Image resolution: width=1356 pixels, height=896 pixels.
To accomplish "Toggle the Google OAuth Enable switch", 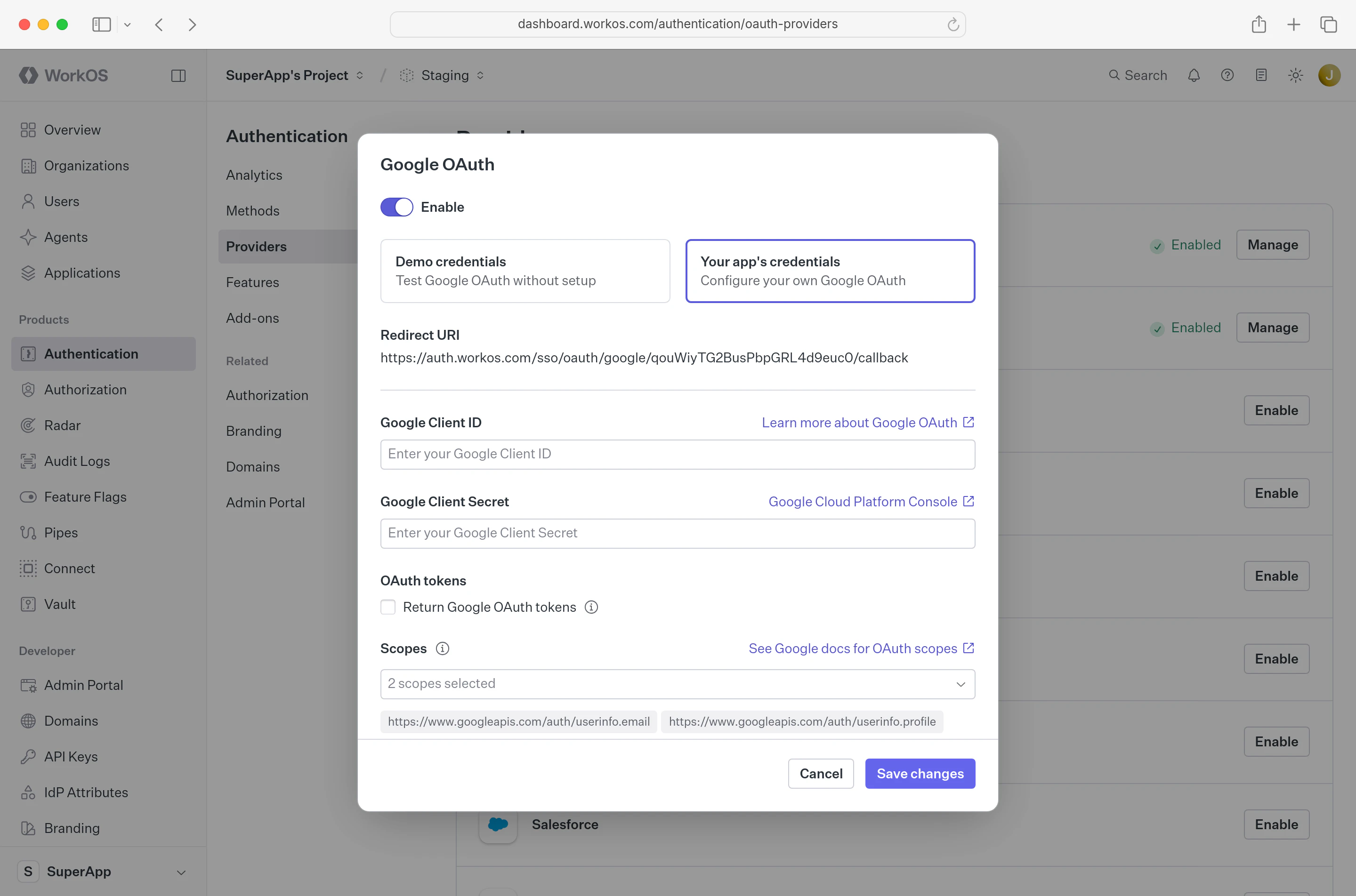I will tap(396, 207).
